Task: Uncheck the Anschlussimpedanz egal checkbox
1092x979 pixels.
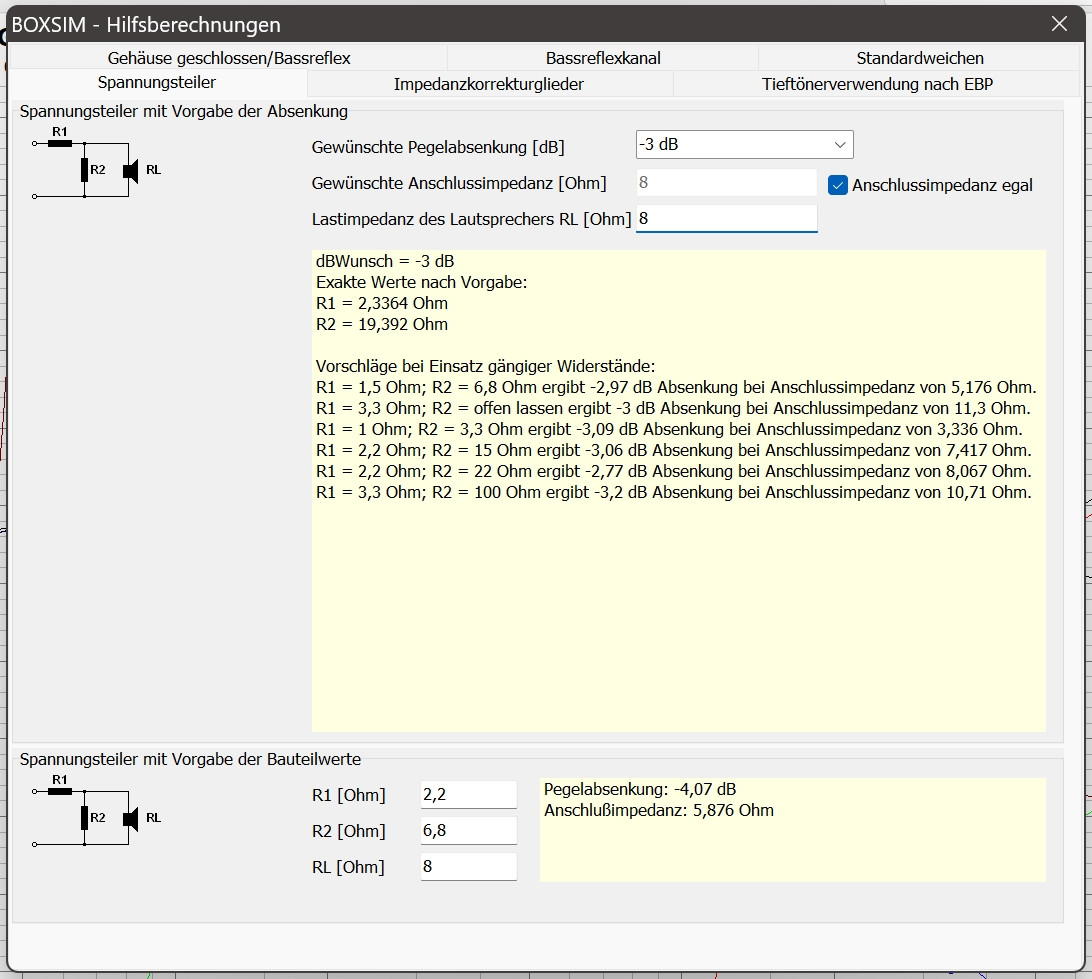Action: 838,185
